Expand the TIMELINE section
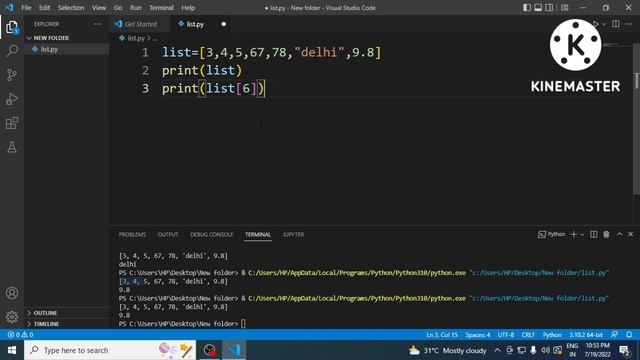 click(x=46, y=324)
